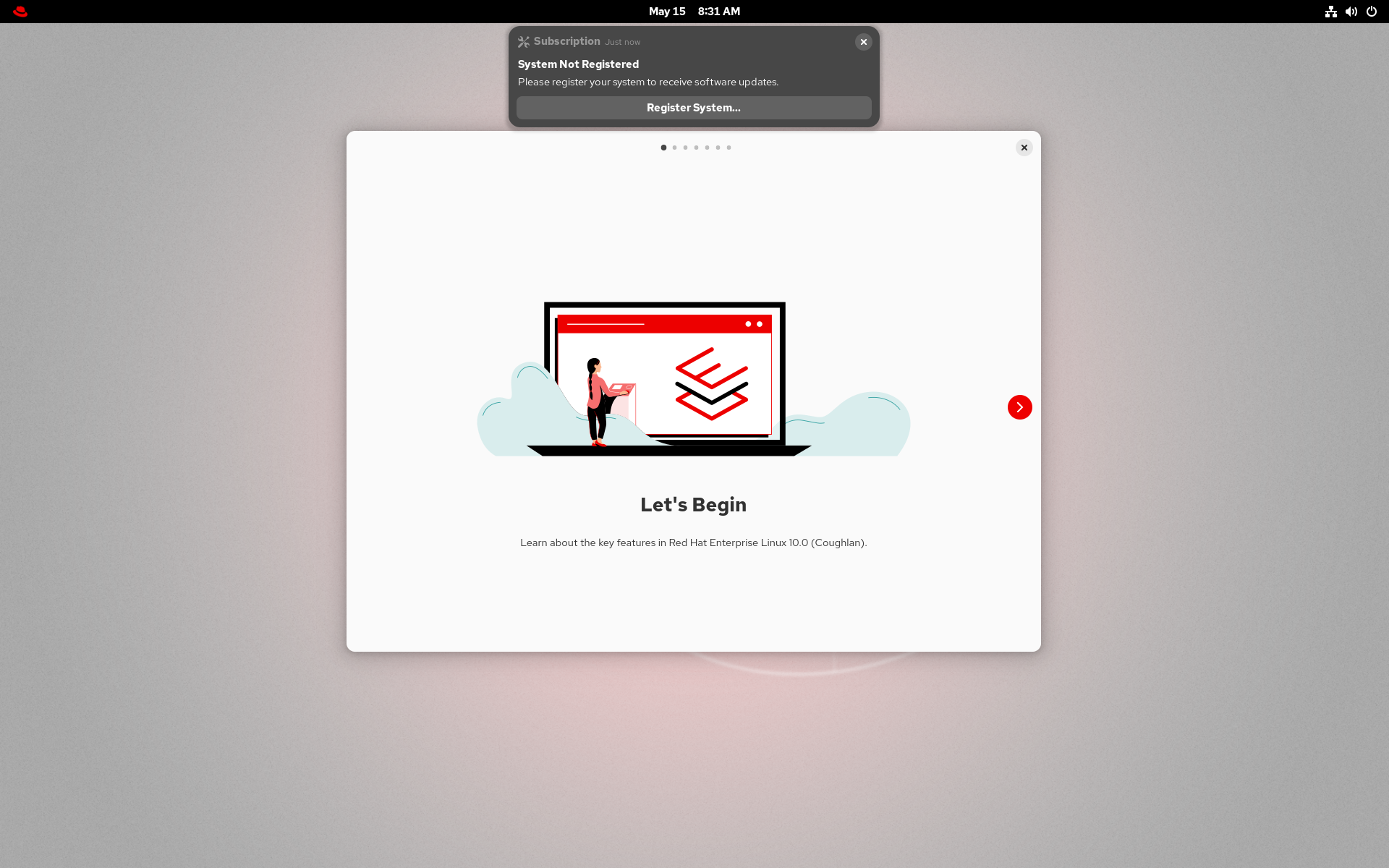Dismiss the Subscription notification
The image size is (1389, 868).
pyautogui.click(x=863, y=42)
